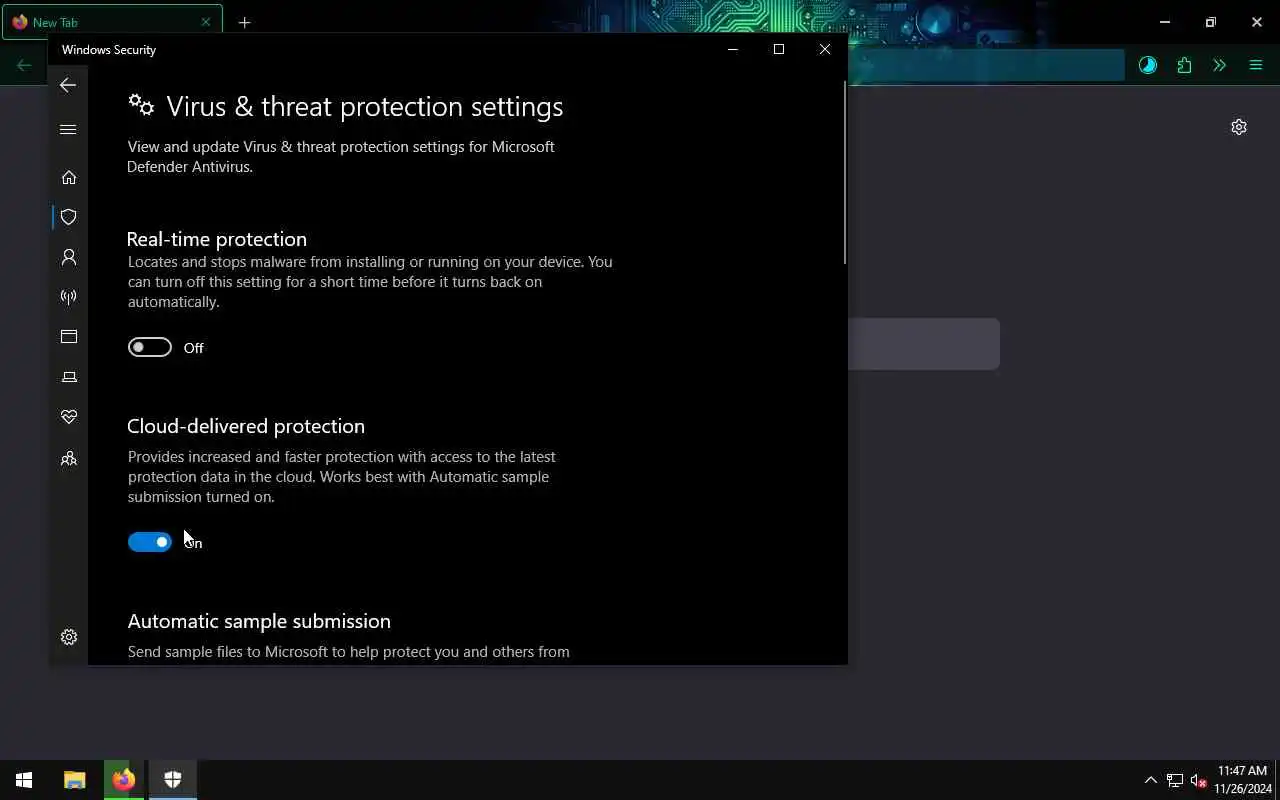Turn on Real-time protection toggle
The image size is (1280, 800).
150,347
